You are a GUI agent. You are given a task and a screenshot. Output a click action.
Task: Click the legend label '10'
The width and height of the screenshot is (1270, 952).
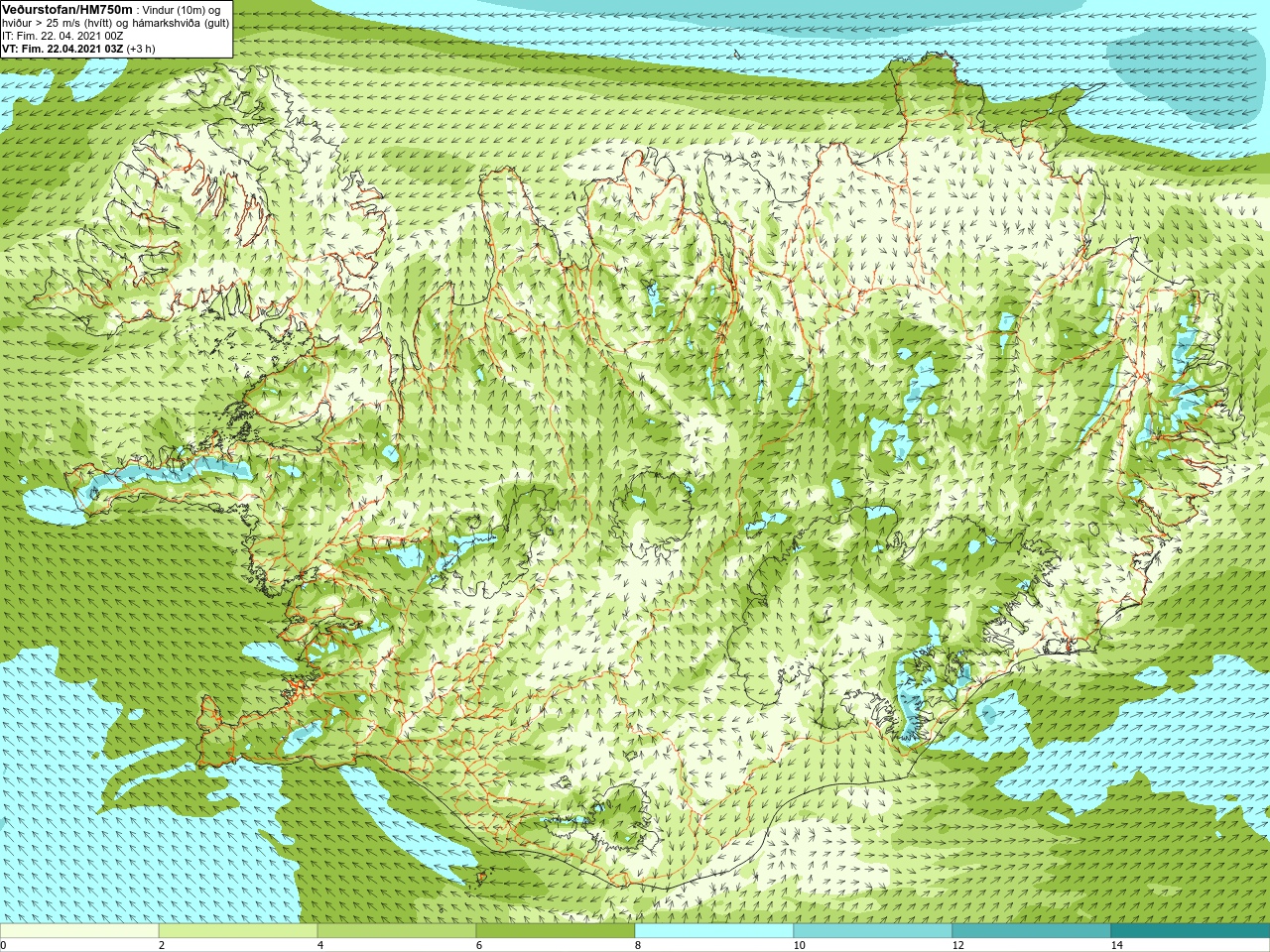(799, 945)
